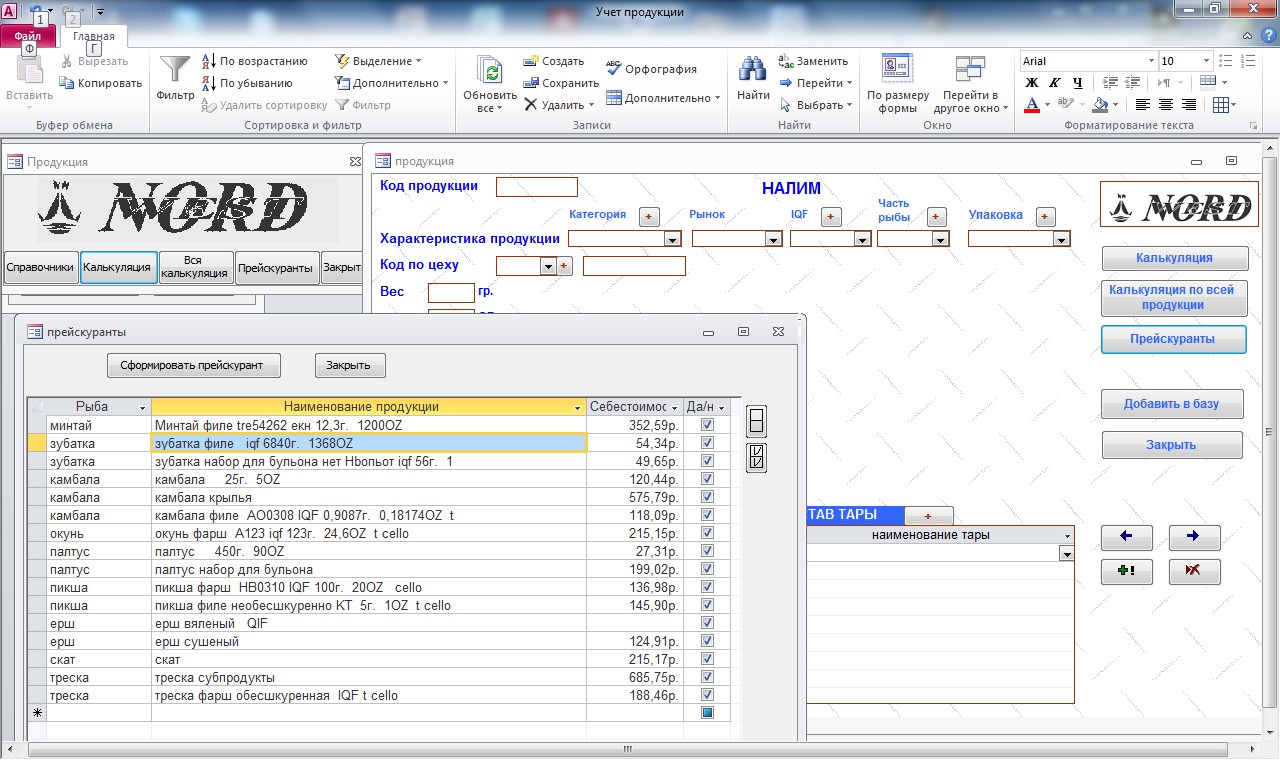The height and width of the screenshot is (760, 1280).
Task: Click Добавить в базу button
Action: 1171,404
